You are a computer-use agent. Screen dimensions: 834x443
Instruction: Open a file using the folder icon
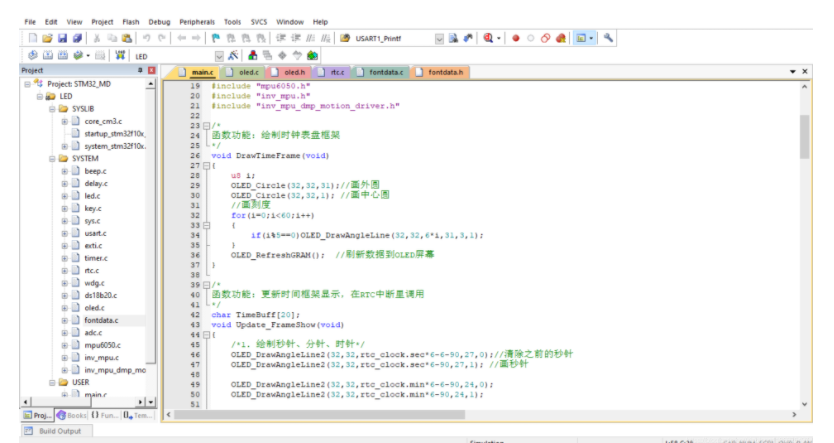click(47, 38)
